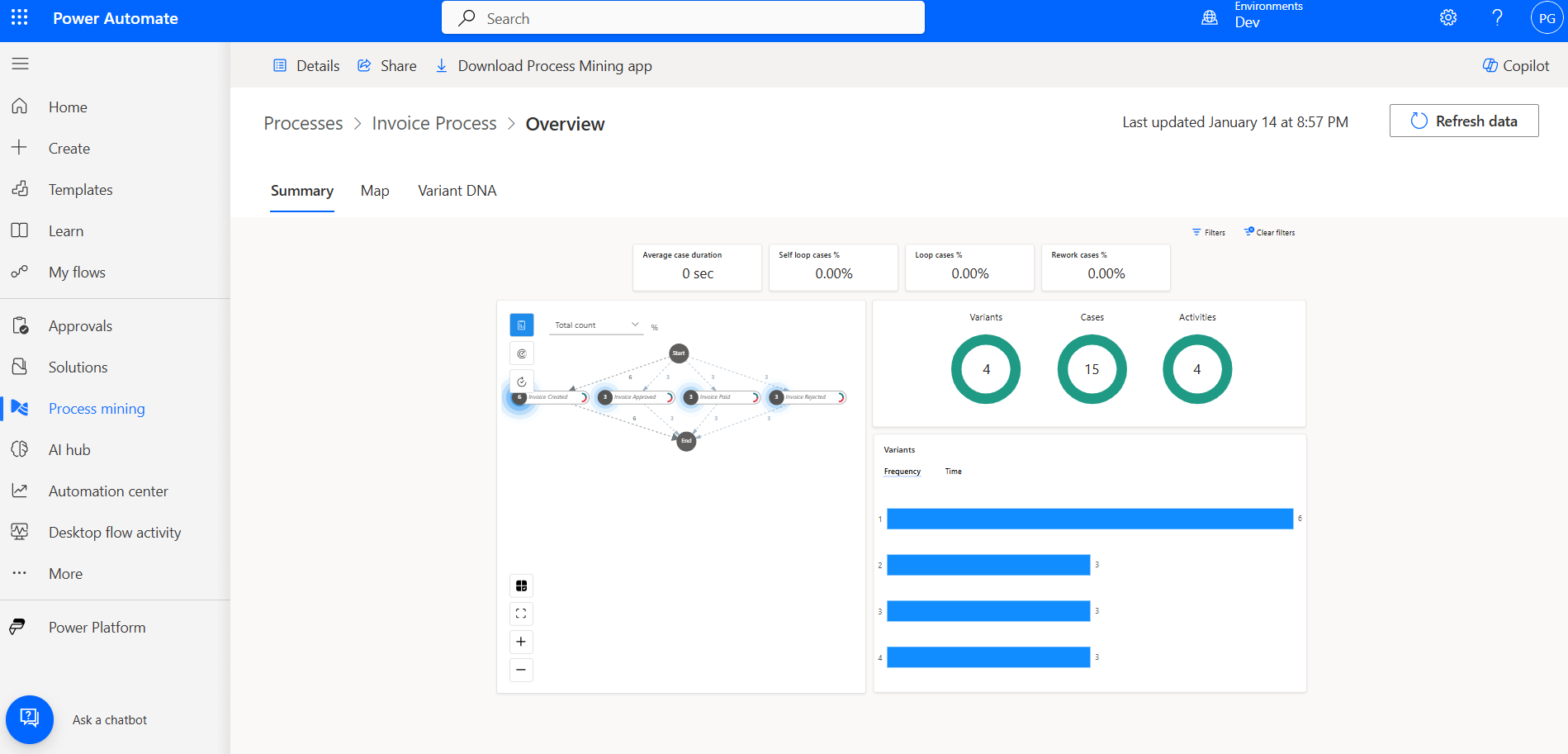Select the blue frequency metric icon on map
The height and width of the screenshot is (754, 1568).
pos(521,325)
